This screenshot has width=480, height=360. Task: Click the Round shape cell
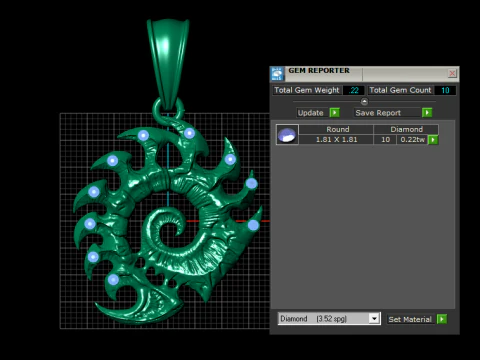click(336, 129)
